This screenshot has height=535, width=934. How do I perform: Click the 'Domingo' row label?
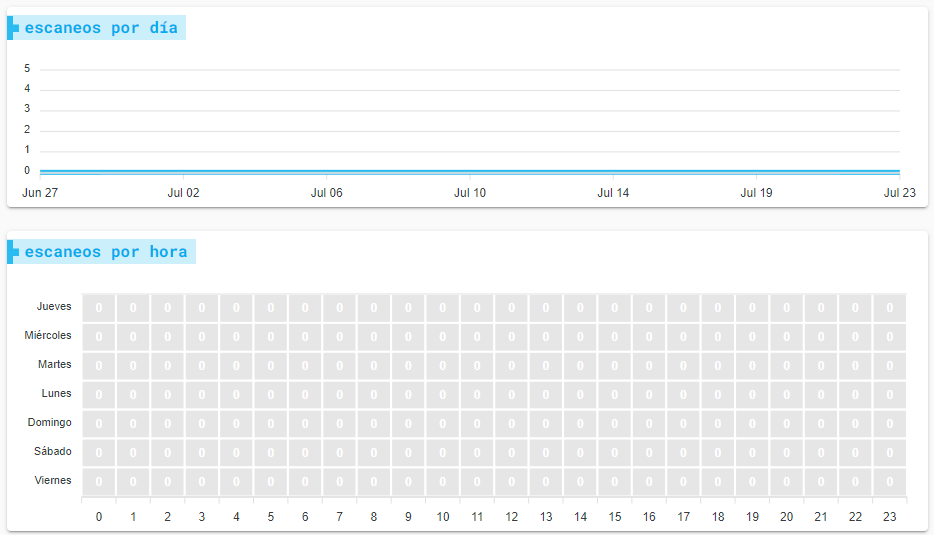point(50,423)
